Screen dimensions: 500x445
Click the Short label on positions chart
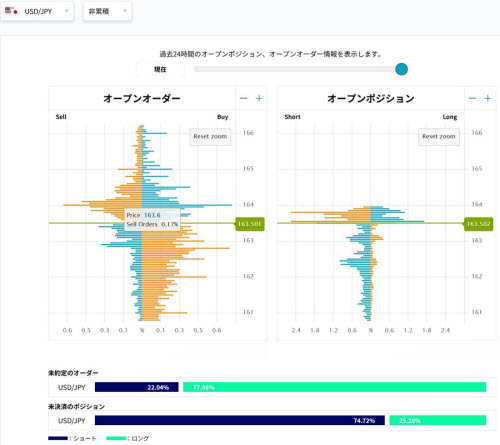point(292,117)
